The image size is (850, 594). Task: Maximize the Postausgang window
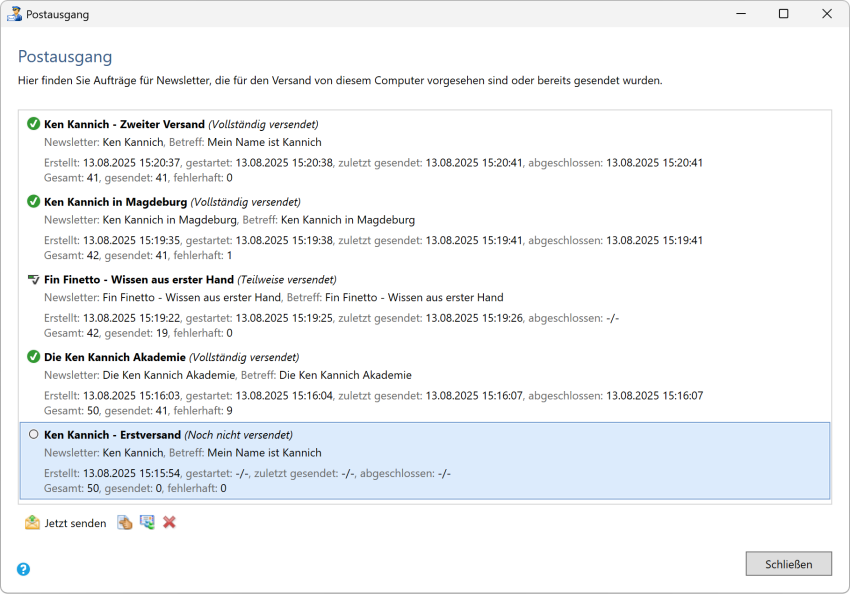coord(783,14)
